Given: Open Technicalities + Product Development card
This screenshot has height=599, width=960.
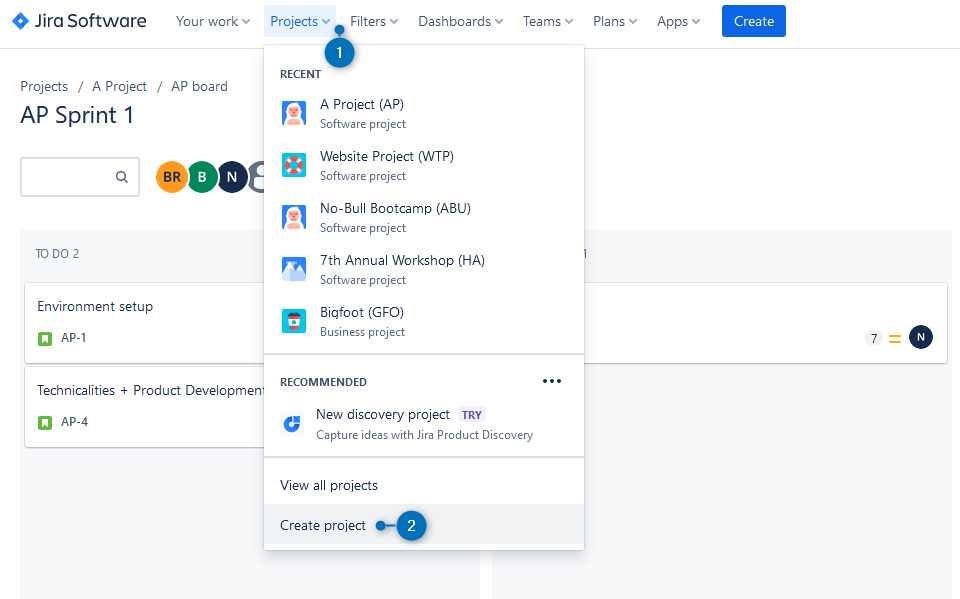Looking at the screenshot, I should (x=144, y=407).
